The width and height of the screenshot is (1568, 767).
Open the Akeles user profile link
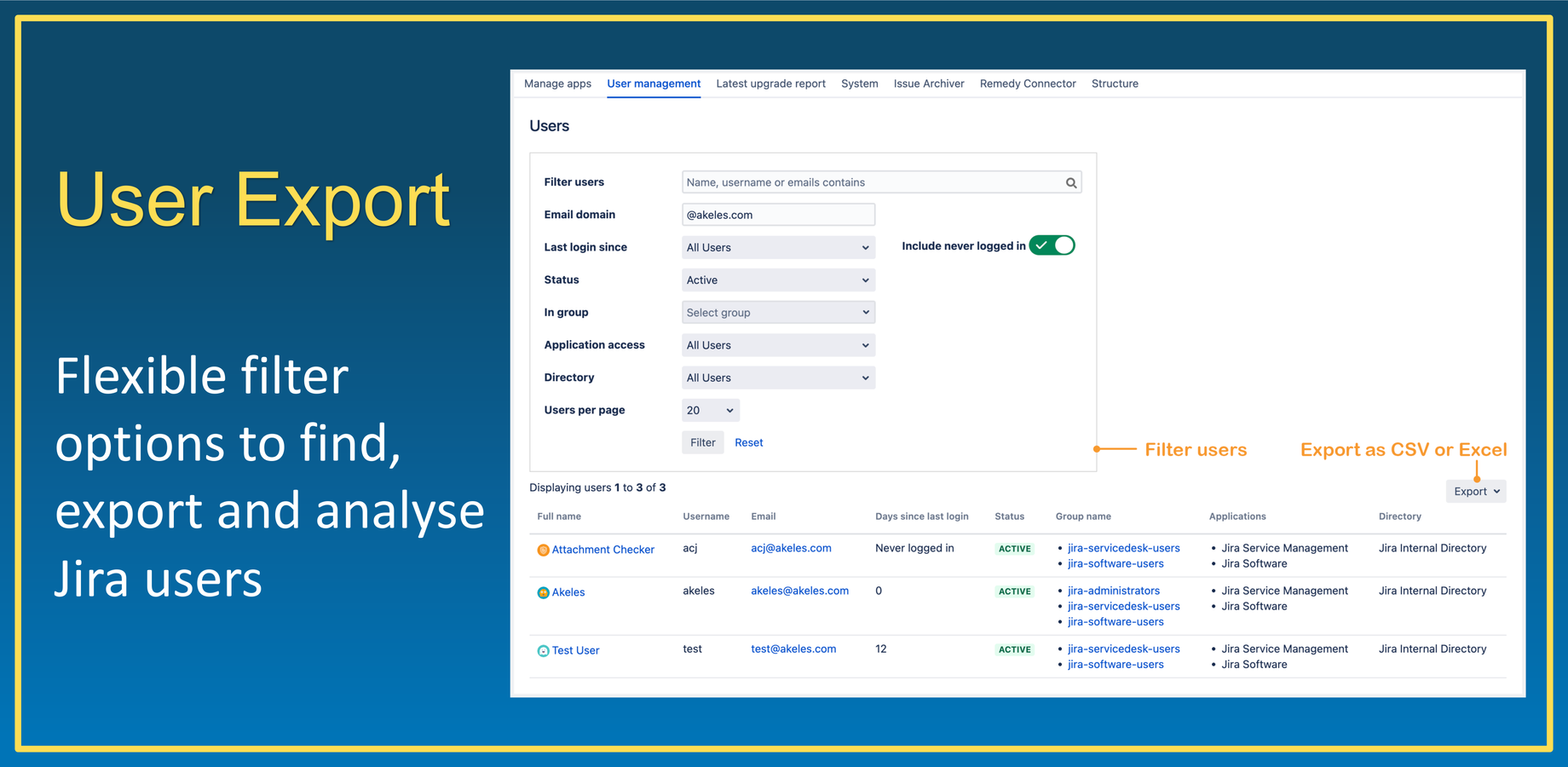pyautogui.click(x=568, y=592)
